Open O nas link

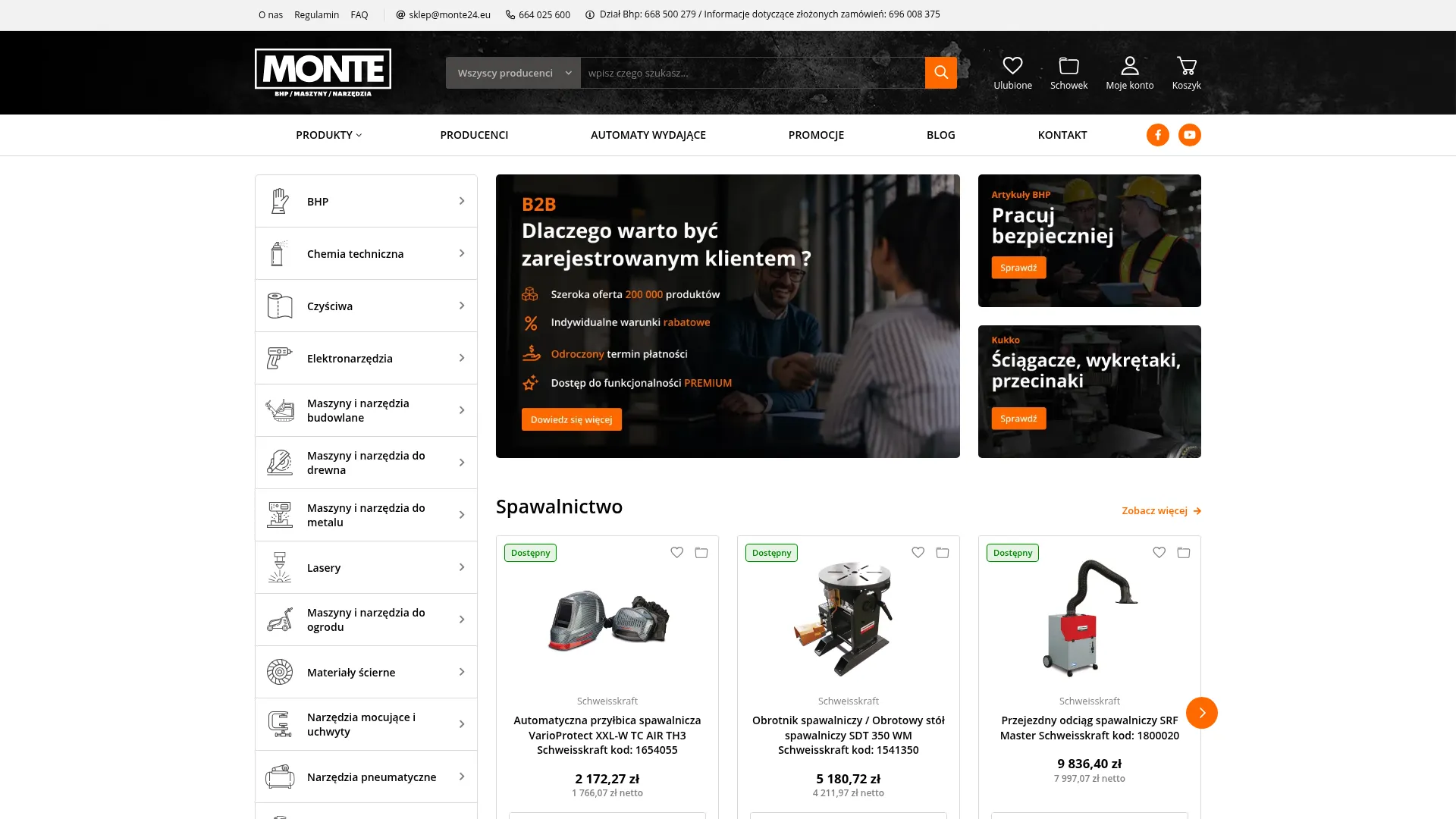tap(271, 14)
